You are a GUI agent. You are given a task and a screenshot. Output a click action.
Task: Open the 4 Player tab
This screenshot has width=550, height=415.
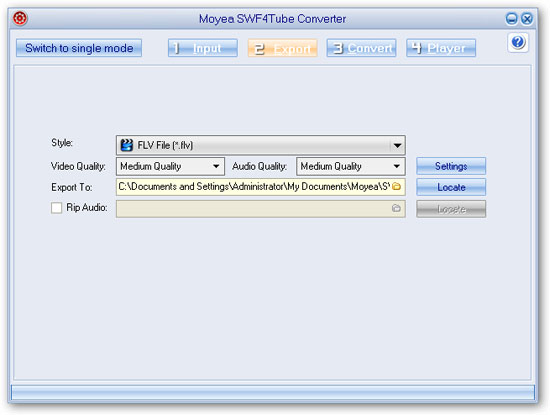[441, 48]
